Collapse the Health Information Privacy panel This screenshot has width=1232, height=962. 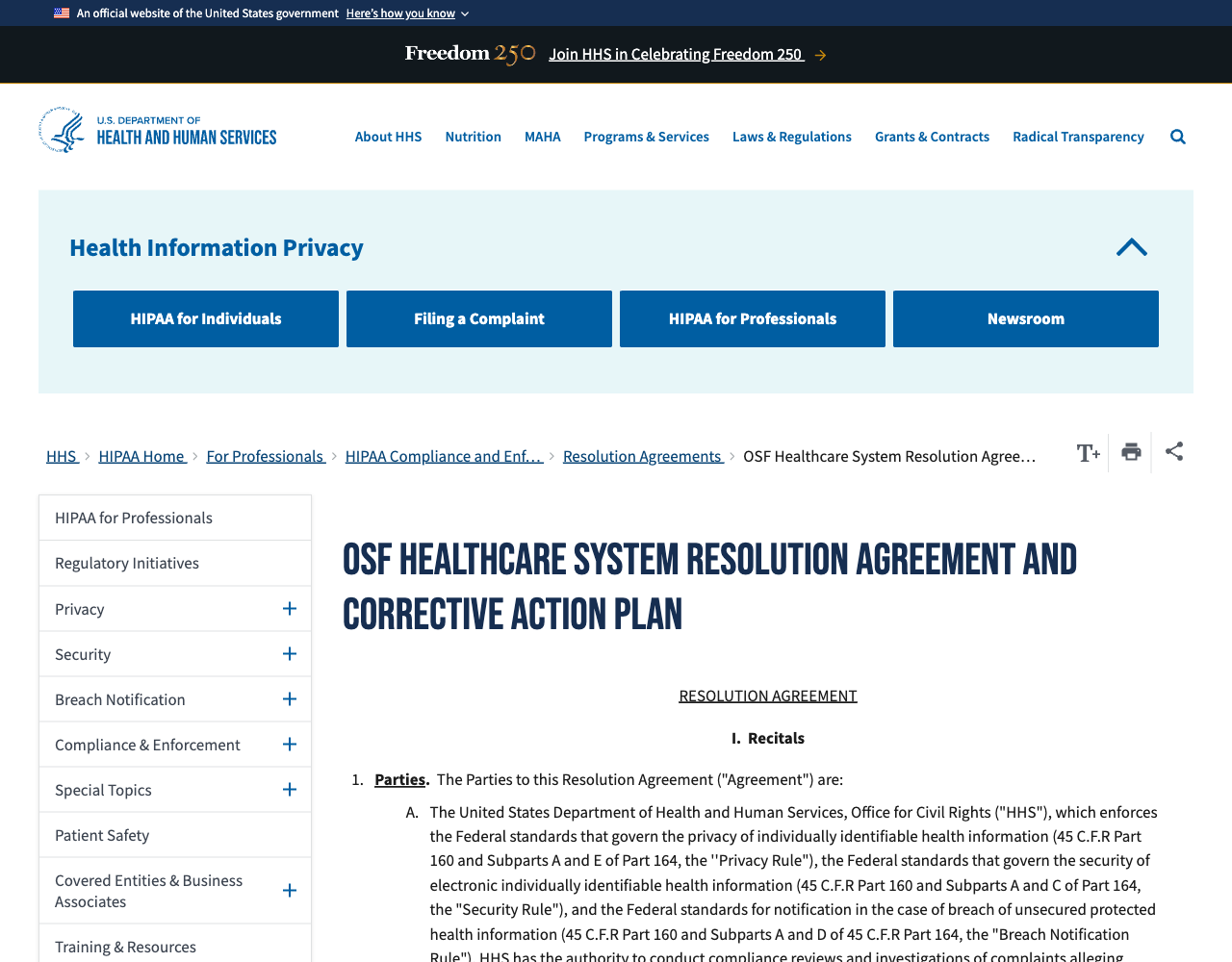click(x=1132, y=247)
